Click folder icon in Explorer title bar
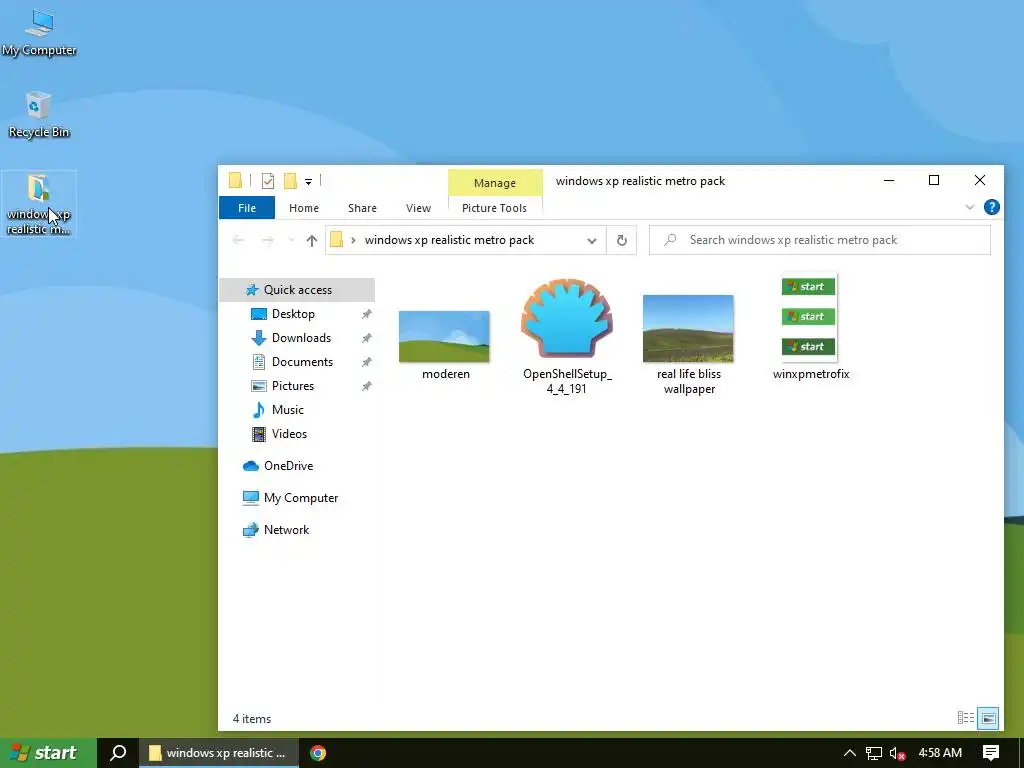 coord(235,181)
